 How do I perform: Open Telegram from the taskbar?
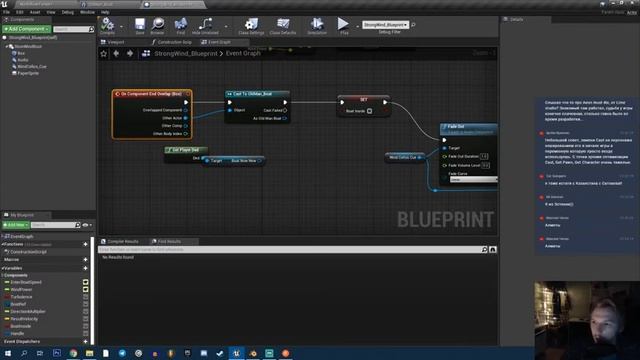pyautogui.click(x=122, y=353)
